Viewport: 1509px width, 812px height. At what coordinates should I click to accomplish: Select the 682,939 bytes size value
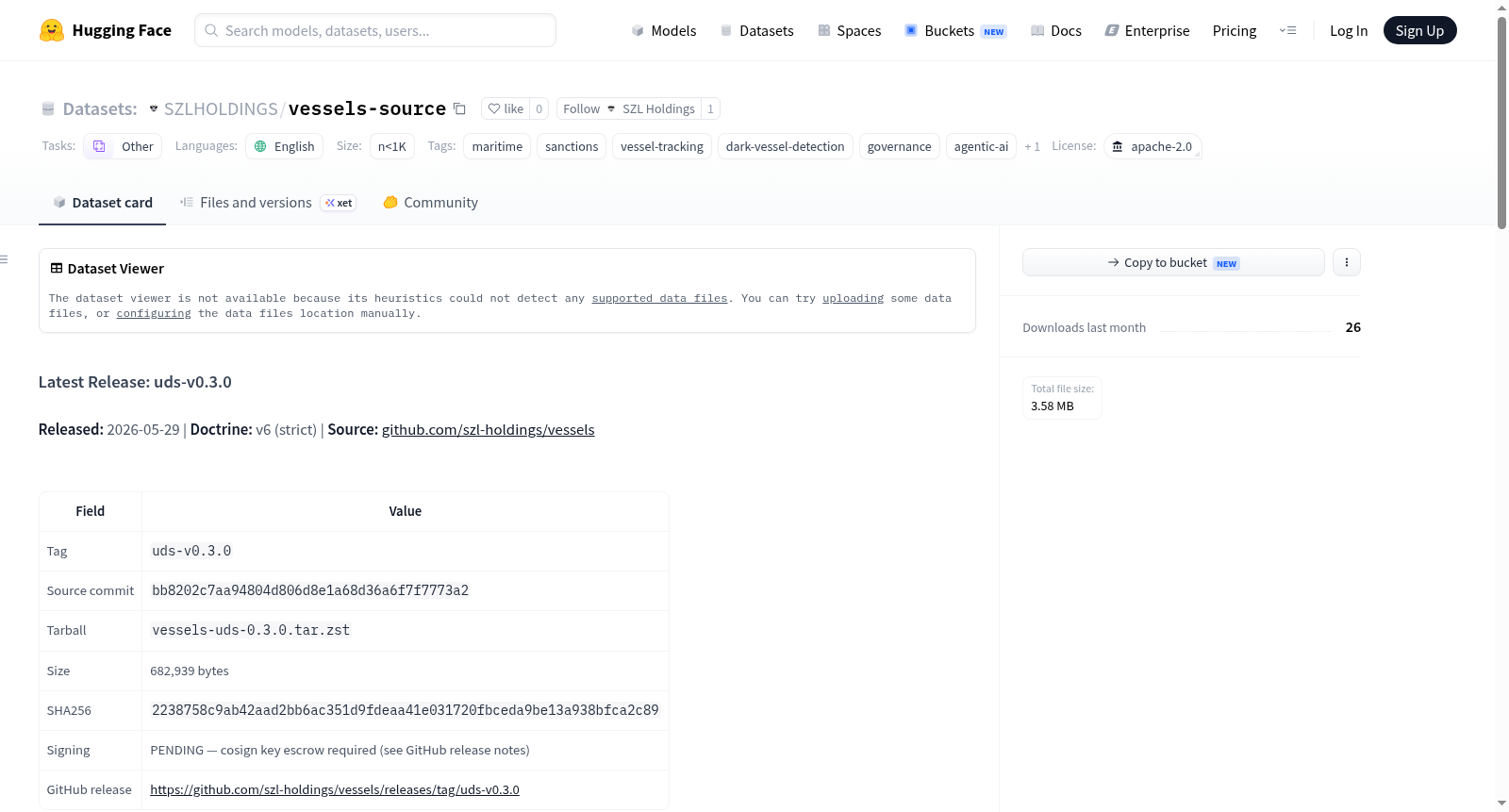190,671
